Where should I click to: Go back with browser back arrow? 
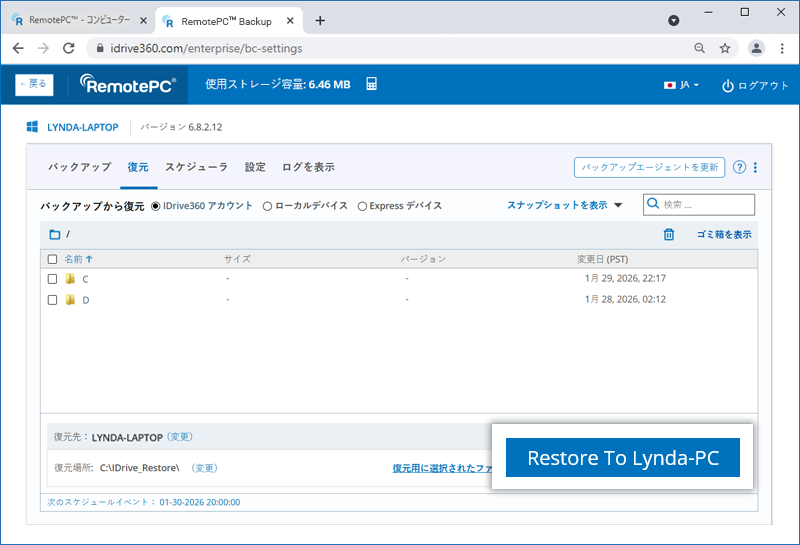[18, 48]
